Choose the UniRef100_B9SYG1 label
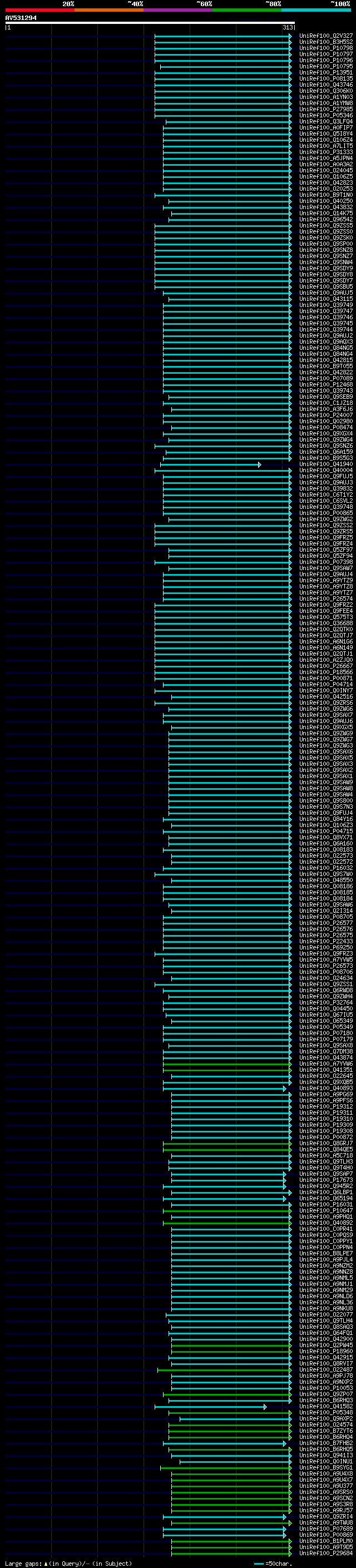The image size is (356, 1568). (326, 1467)
